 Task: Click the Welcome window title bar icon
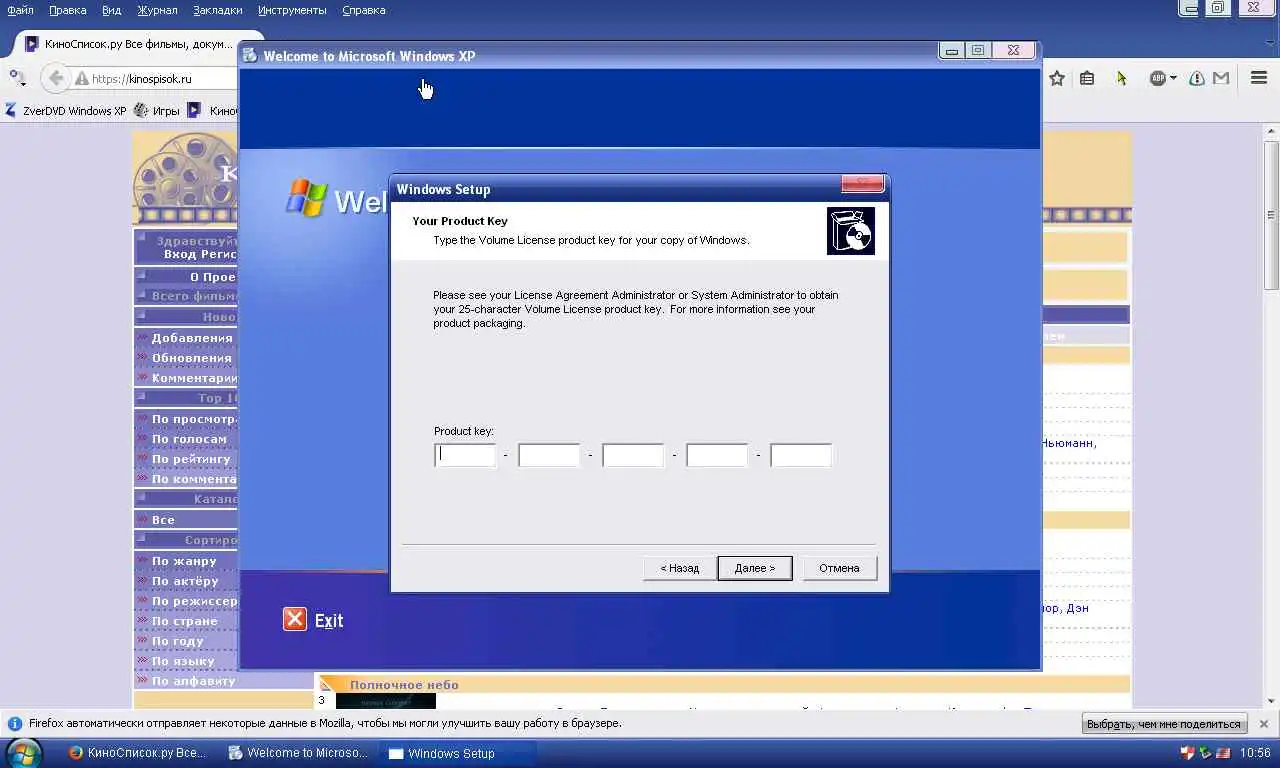point(249,56)
